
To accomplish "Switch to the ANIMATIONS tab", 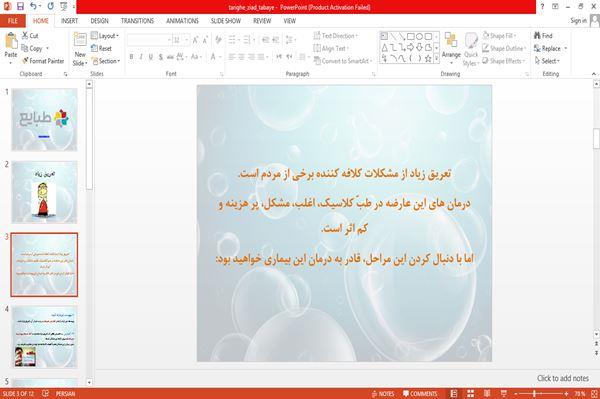I will pyautogui.click(x=182, y=21).
